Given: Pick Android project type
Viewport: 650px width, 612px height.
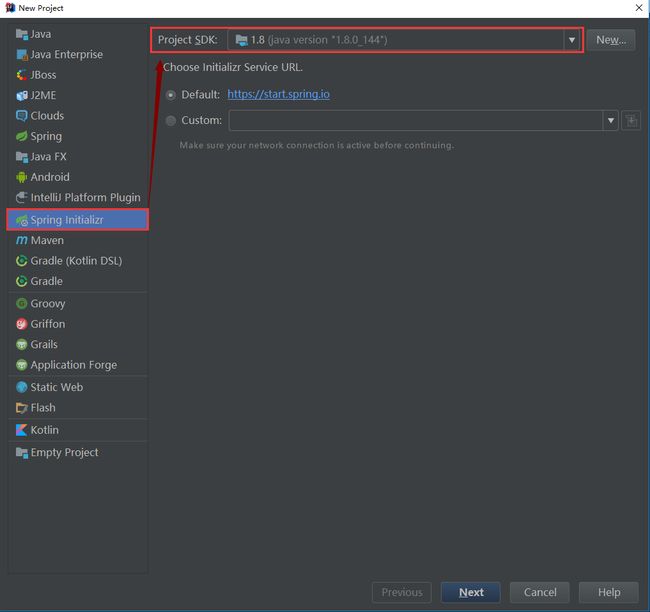Looking at the screenshot, I should click(x=78, y=177).
